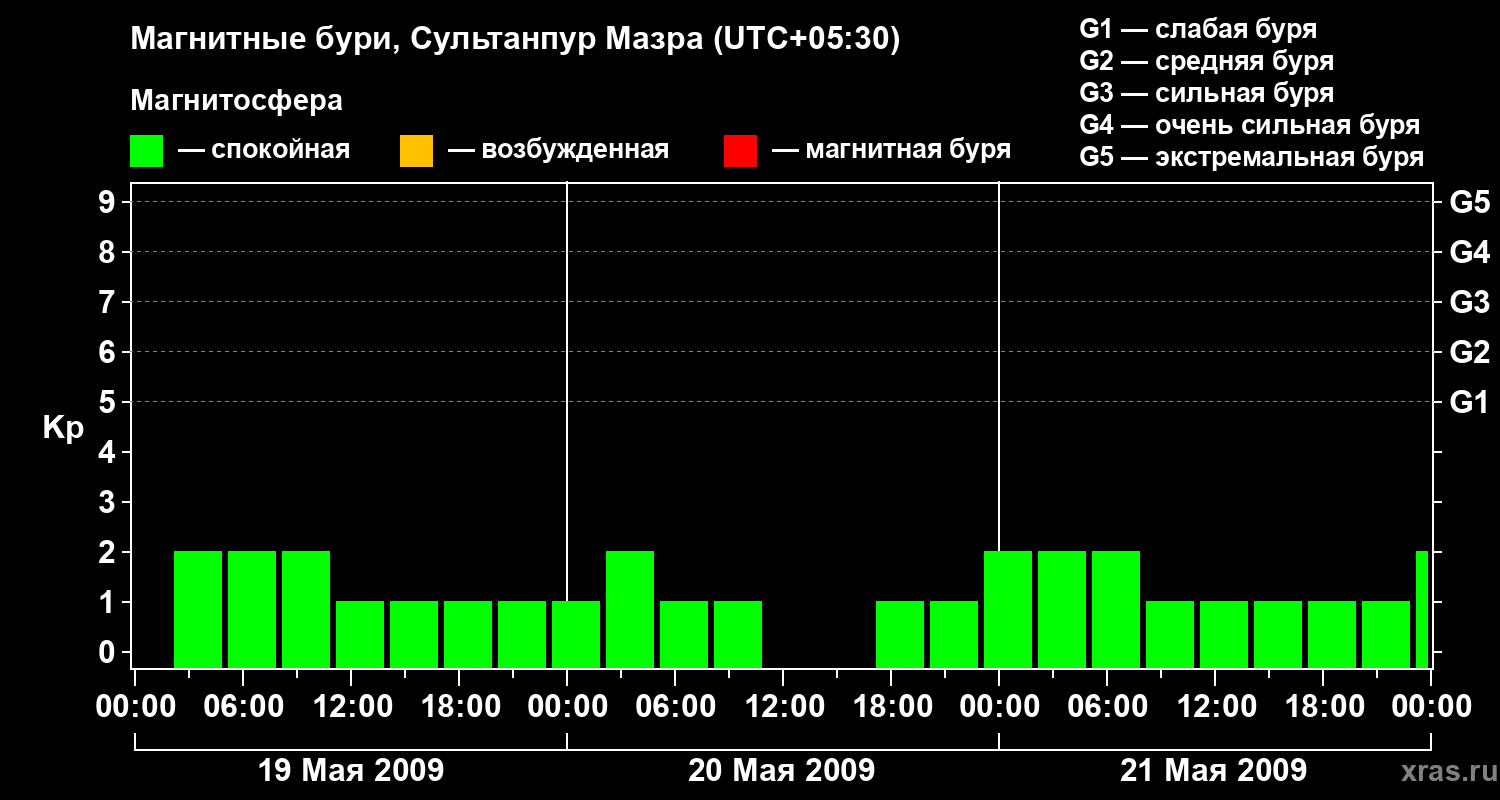Click legend line 'G2 — средняя буря'

tap(1207, 61)
